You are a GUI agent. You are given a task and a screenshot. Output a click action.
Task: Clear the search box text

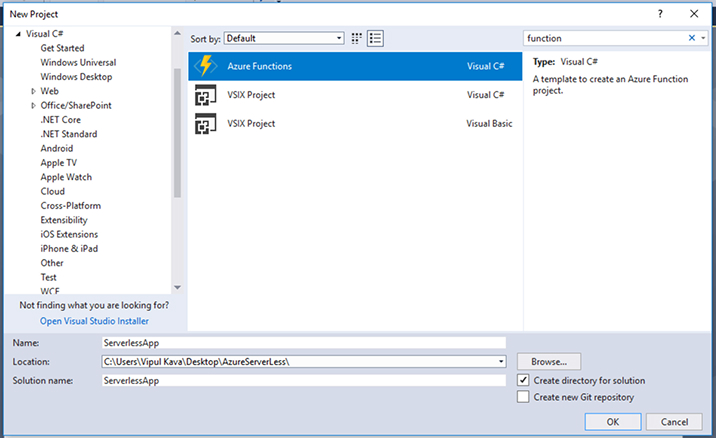[690, 38]
